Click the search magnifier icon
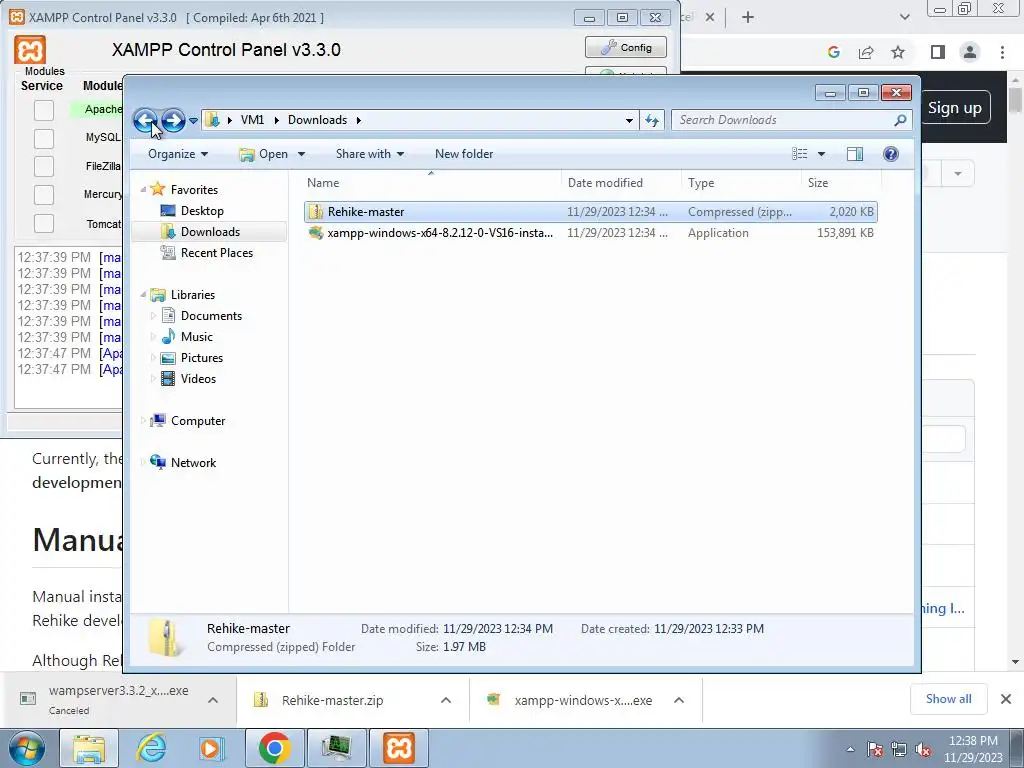The width and height of the screenshot is (1024, 768). coord(900,120)
